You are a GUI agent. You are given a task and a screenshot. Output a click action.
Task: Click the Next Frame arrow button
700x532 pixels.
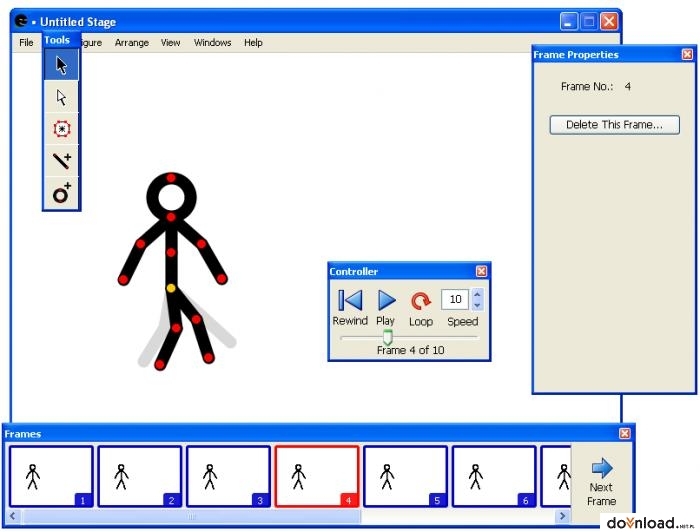coord(602,482)
